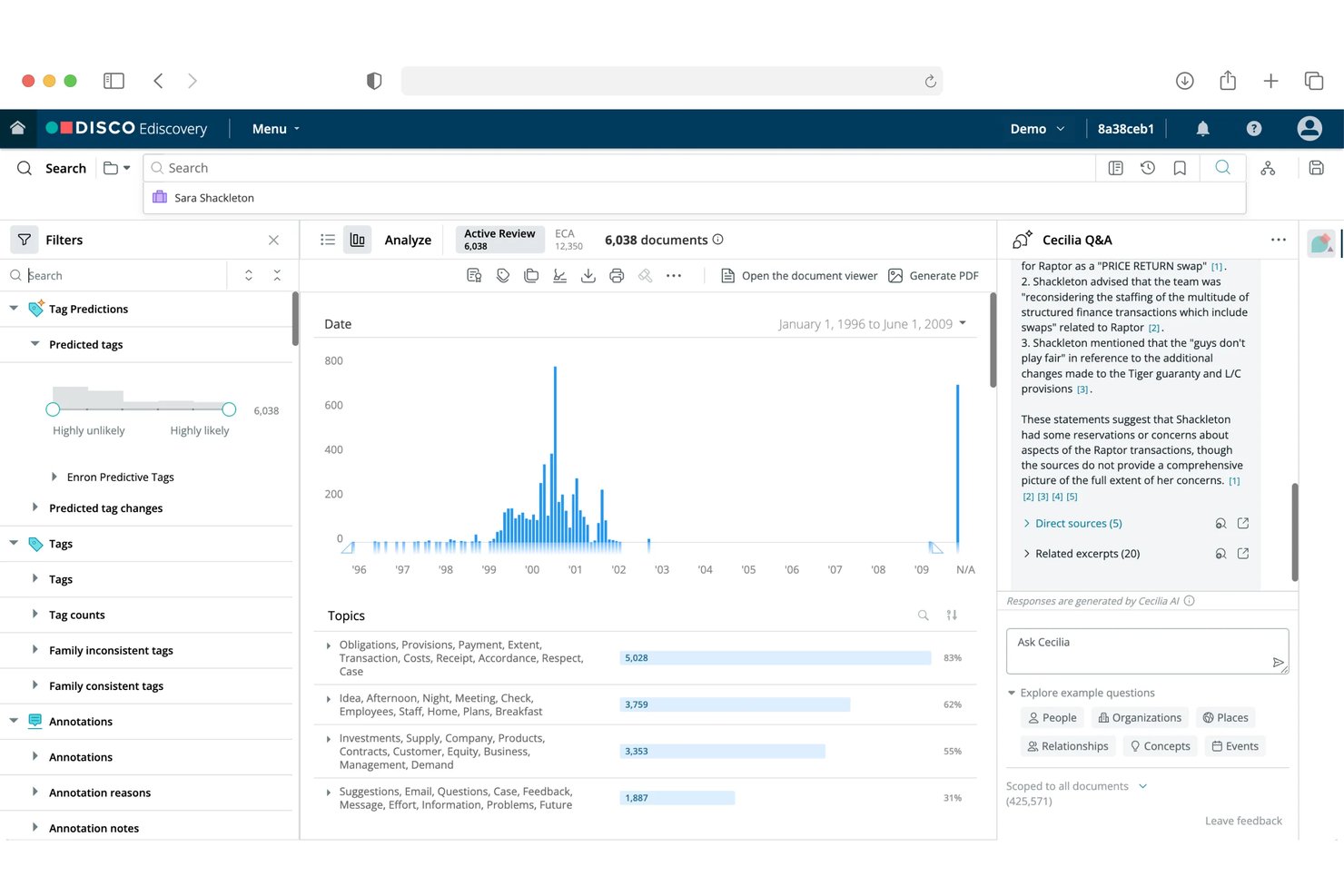Open the Menu dropdown
1344x896 pixels.
click(x=276, y=129)
